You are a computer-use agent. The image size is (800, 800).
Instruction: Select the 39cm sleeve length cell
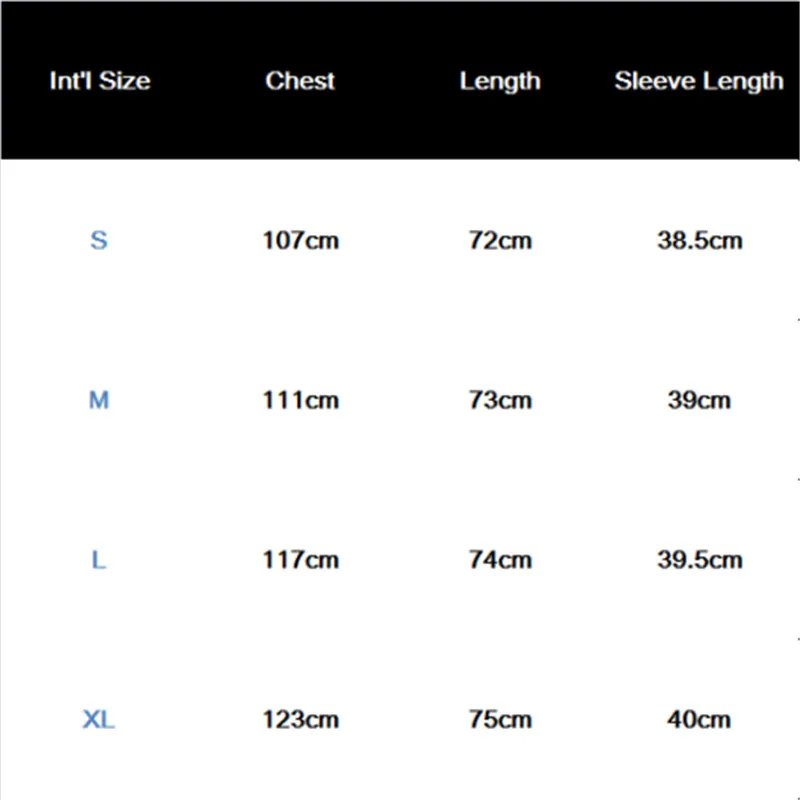click(x=699, y=400)
